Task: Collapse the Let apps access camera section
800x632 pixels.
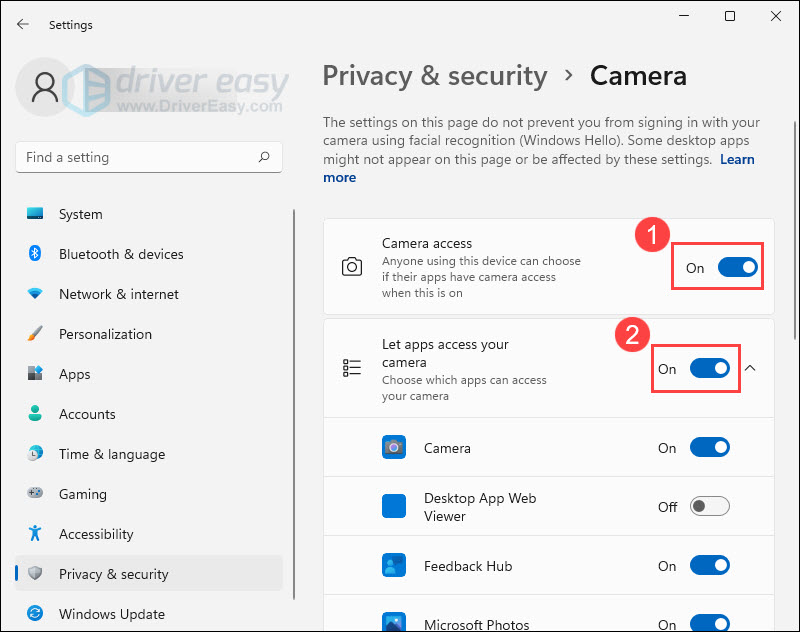Action: tap(749, 368)
